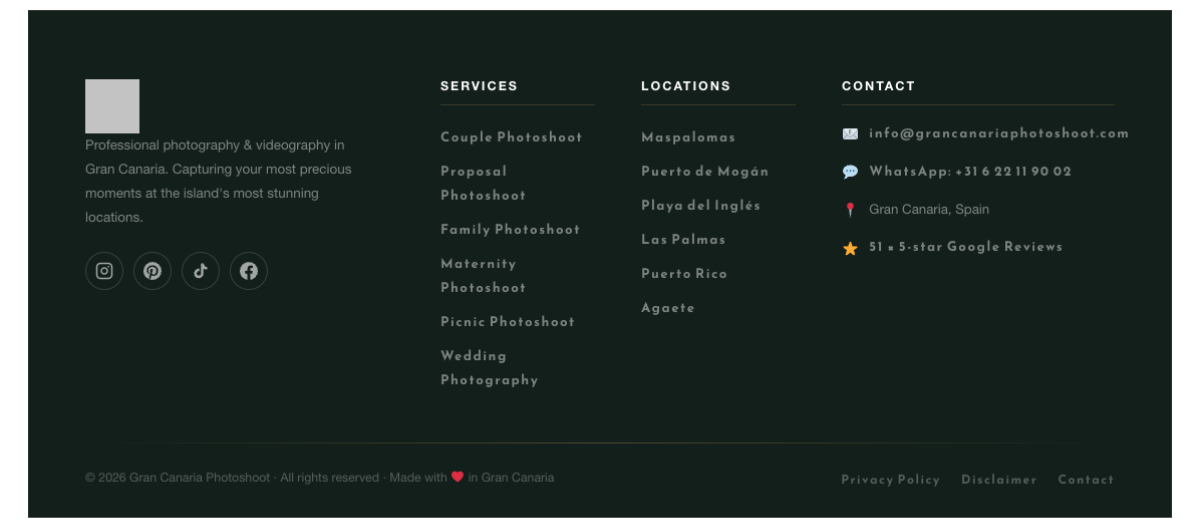Screen dimensions: 1200x526
Task: Open the Facebook page icon
Action: (x=249, y=271)
